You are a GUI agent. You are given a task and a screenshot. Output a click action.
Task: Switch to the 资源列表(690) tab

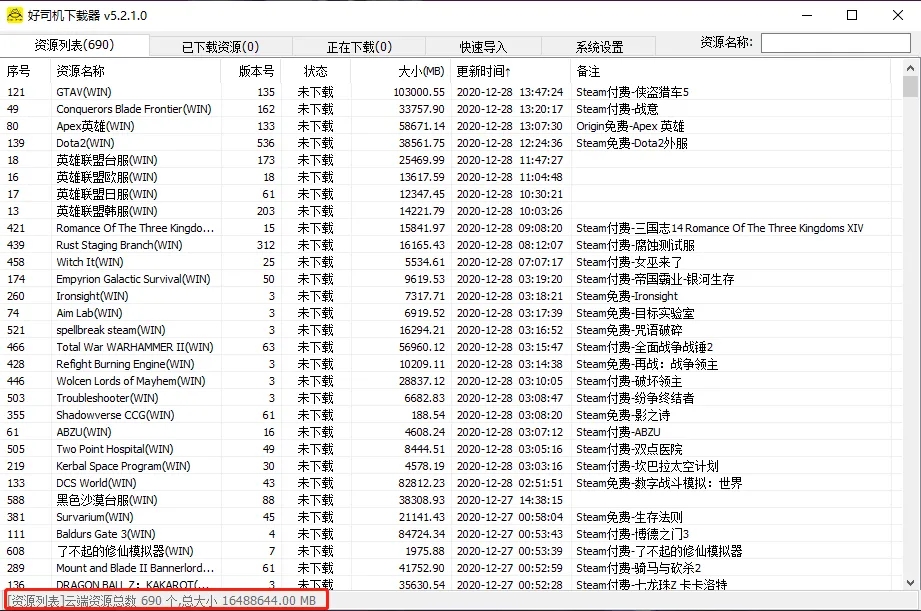point(75,45)
